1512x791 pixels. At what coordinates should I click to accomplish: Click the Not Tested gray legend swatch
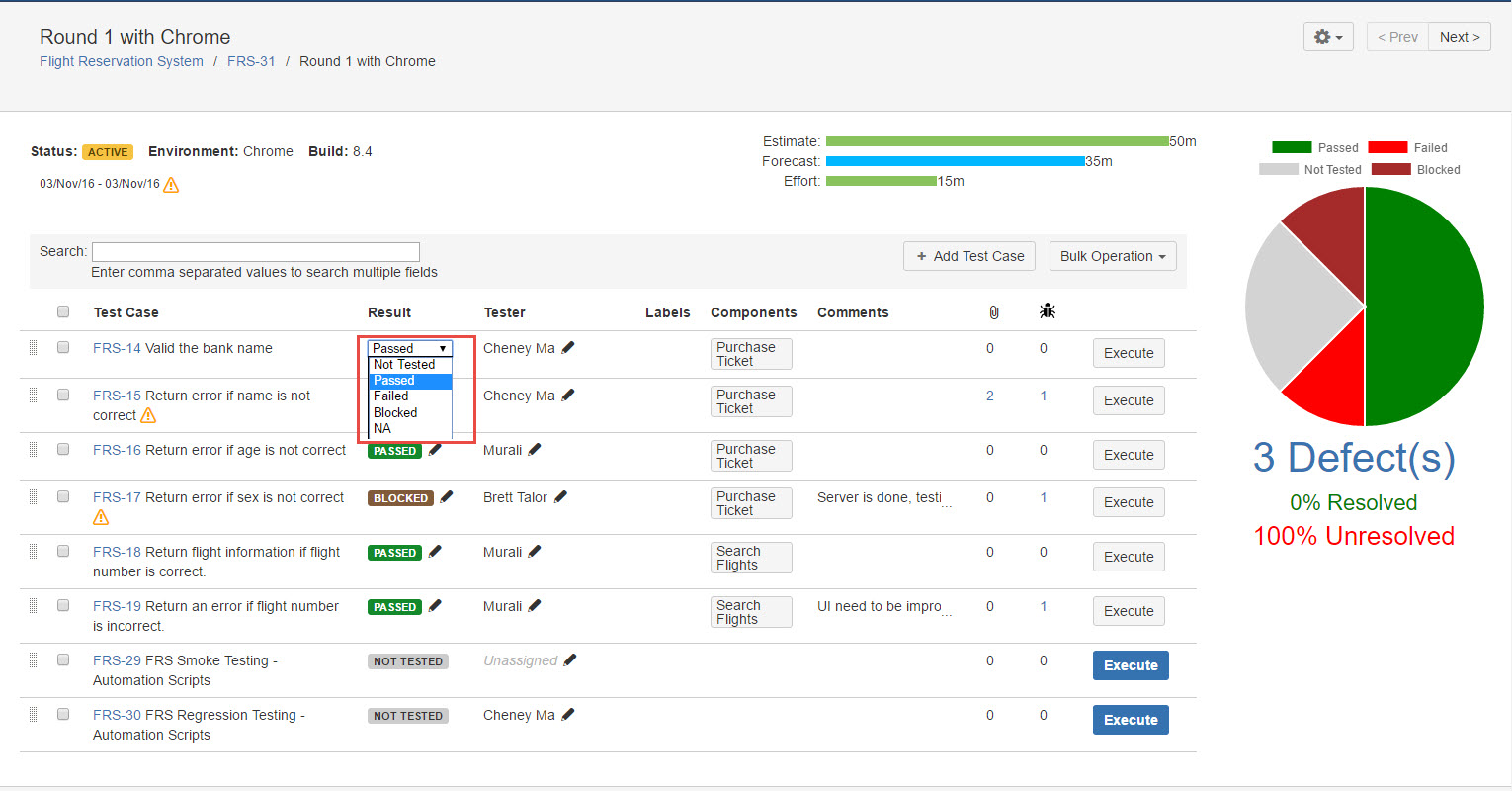click(x=1279, y=169)
